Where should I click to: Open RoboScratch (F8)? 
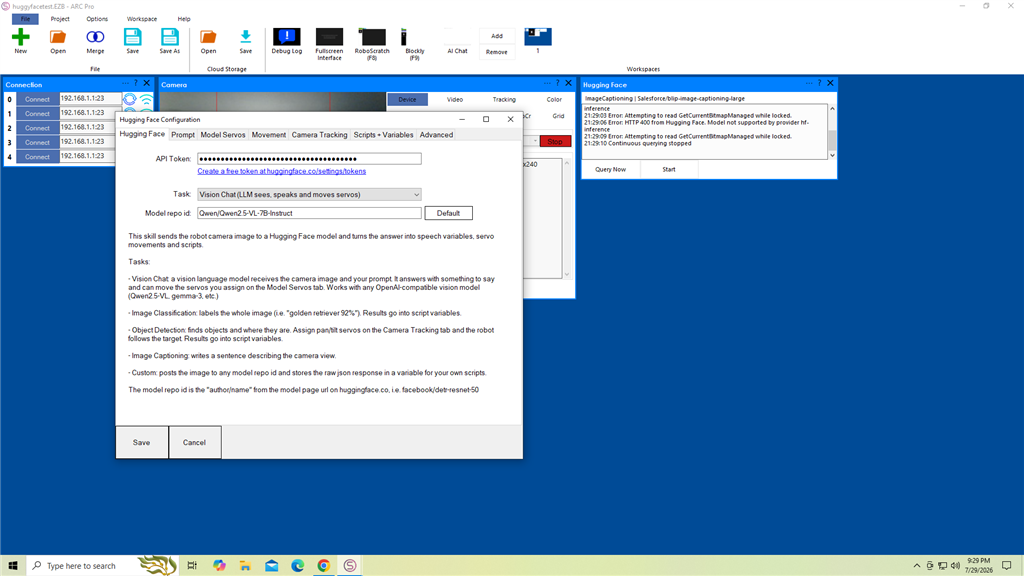coord(372,44)
